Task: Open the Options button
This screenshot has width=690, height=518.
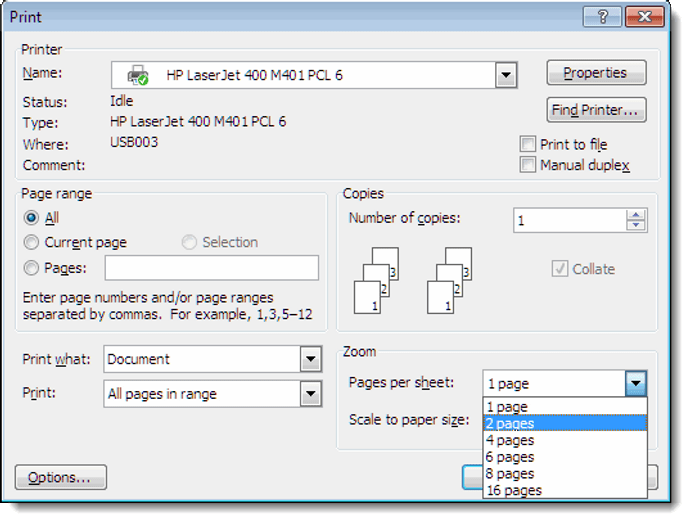Action: (61, 477)
